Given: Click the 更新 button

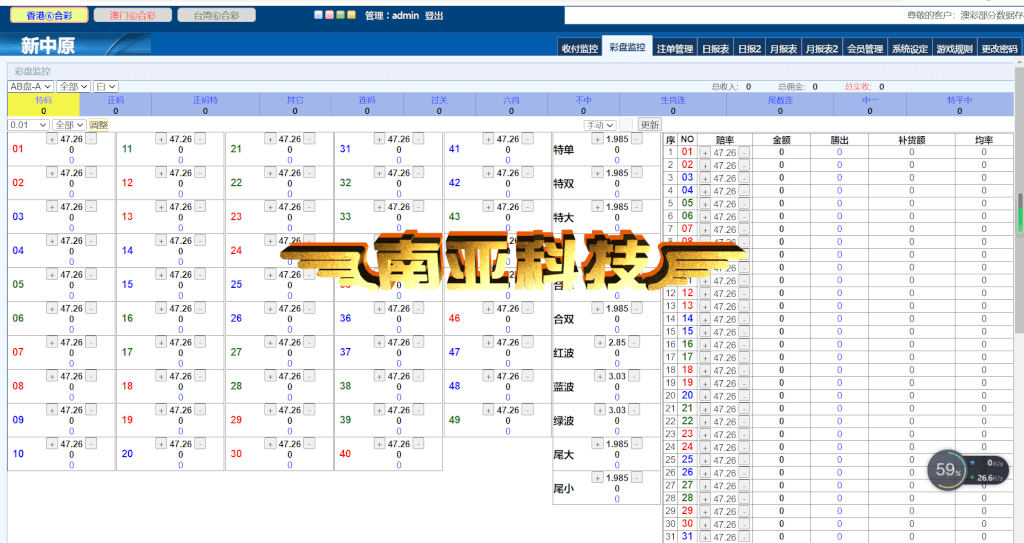Looking at the screenshot, I should click(x=649, y=125).
